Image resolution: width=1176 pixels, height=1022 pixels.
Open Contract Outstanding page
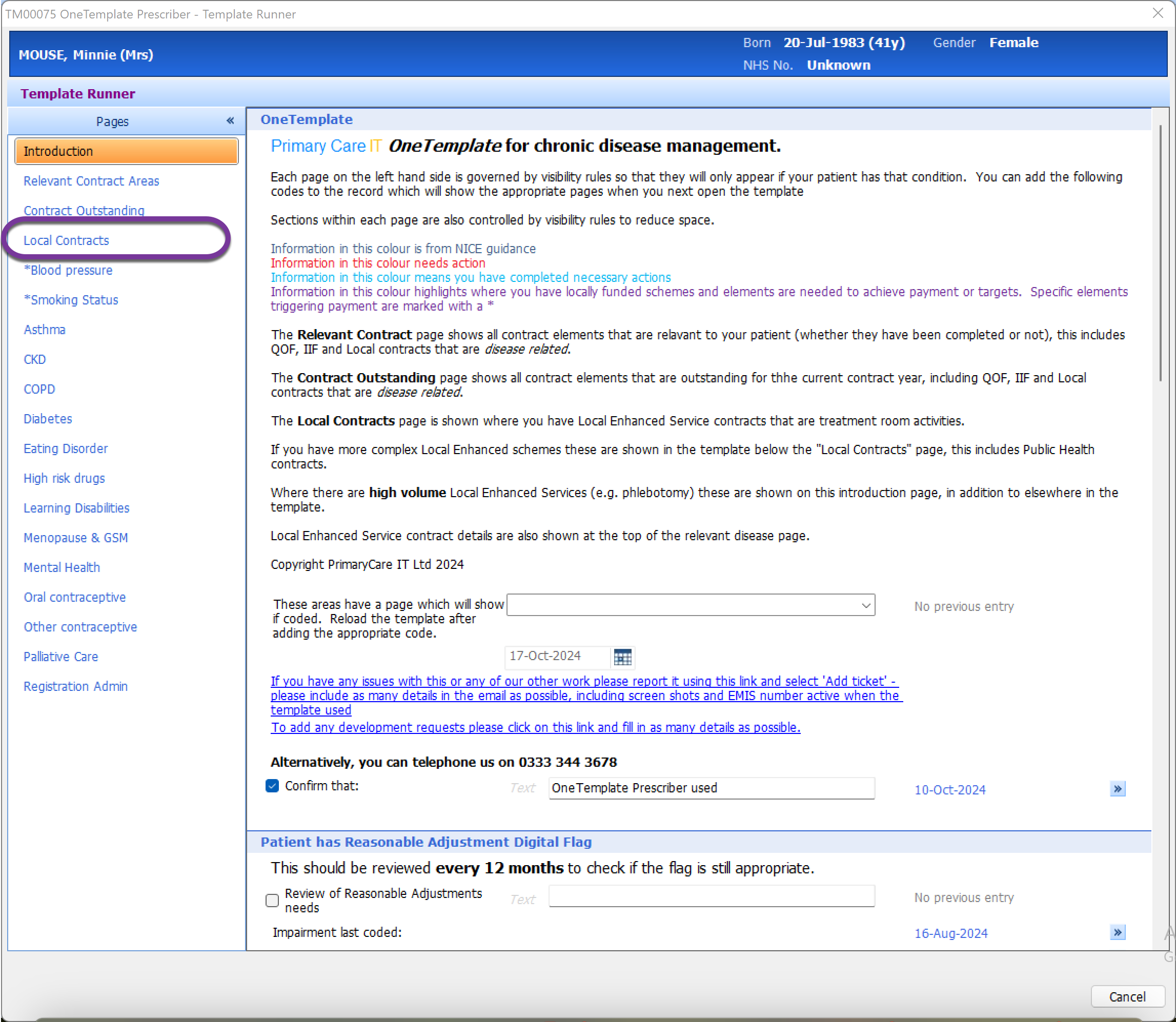click(x=84, y=211)
